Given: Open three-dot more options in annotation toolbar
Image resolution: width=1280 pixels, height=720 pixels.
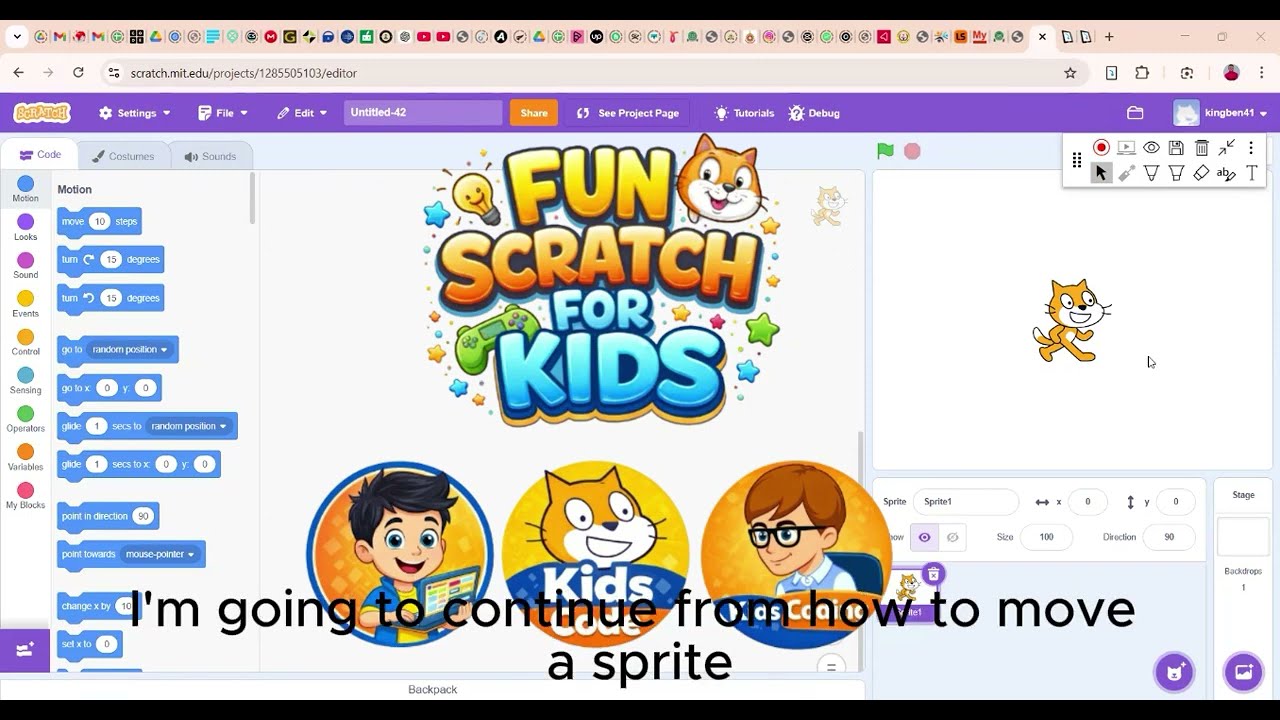Looking at the screenshot, I should (1250, 147).
